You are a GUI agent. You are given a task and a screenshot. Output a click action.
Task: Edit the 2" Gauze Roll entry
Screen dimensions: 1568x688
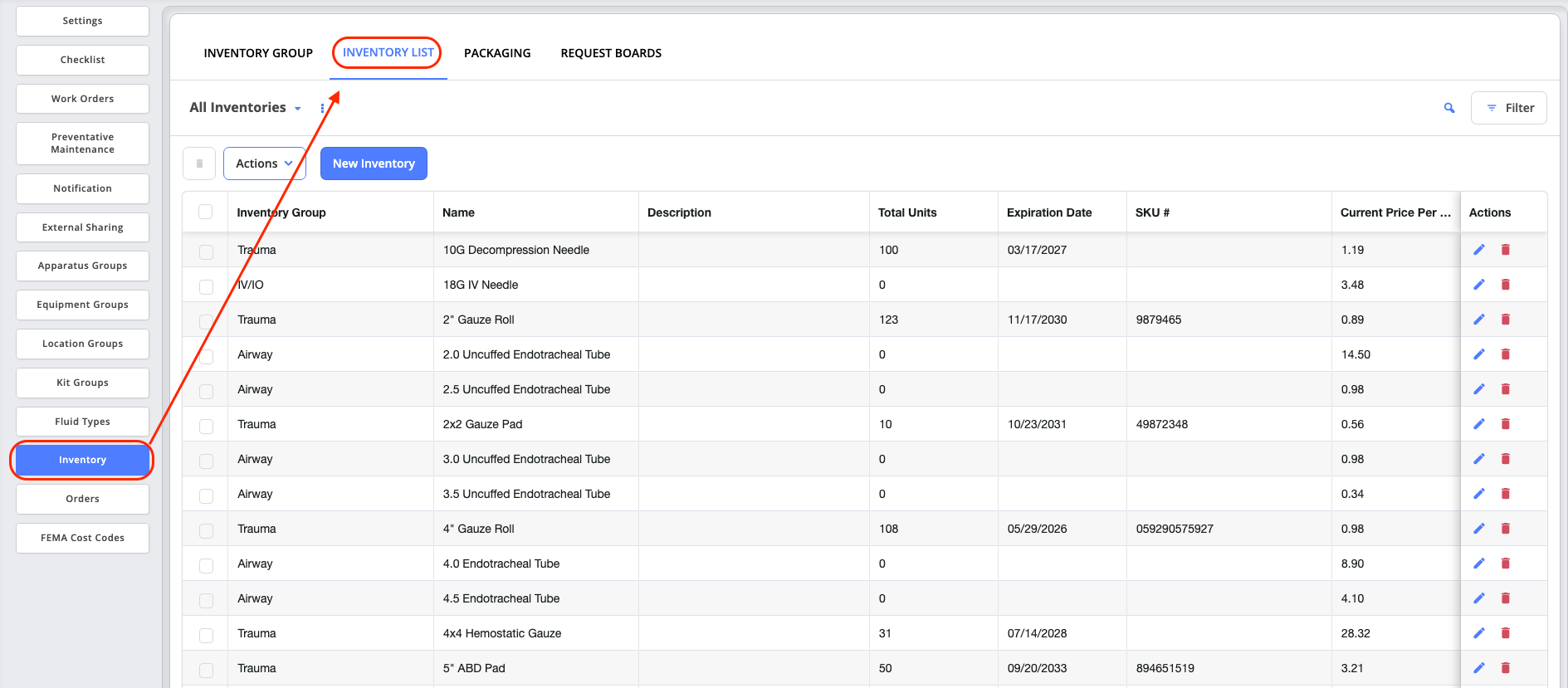1479,320
